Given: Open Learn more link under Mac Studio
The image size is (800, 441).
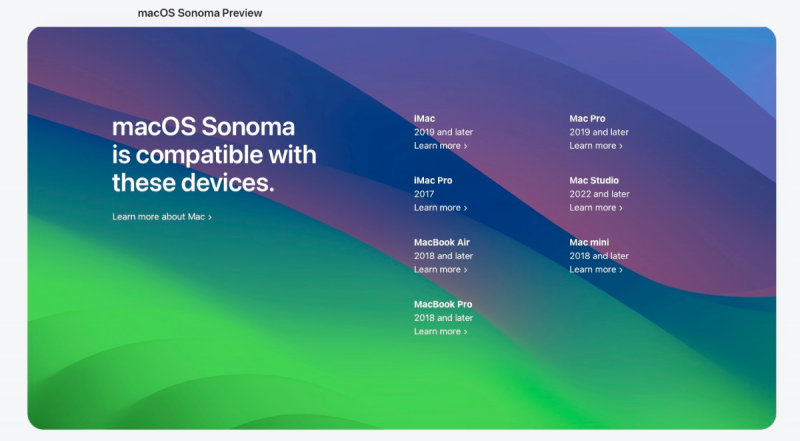Looking at the screenshot, I should click(x=596, y=208).
